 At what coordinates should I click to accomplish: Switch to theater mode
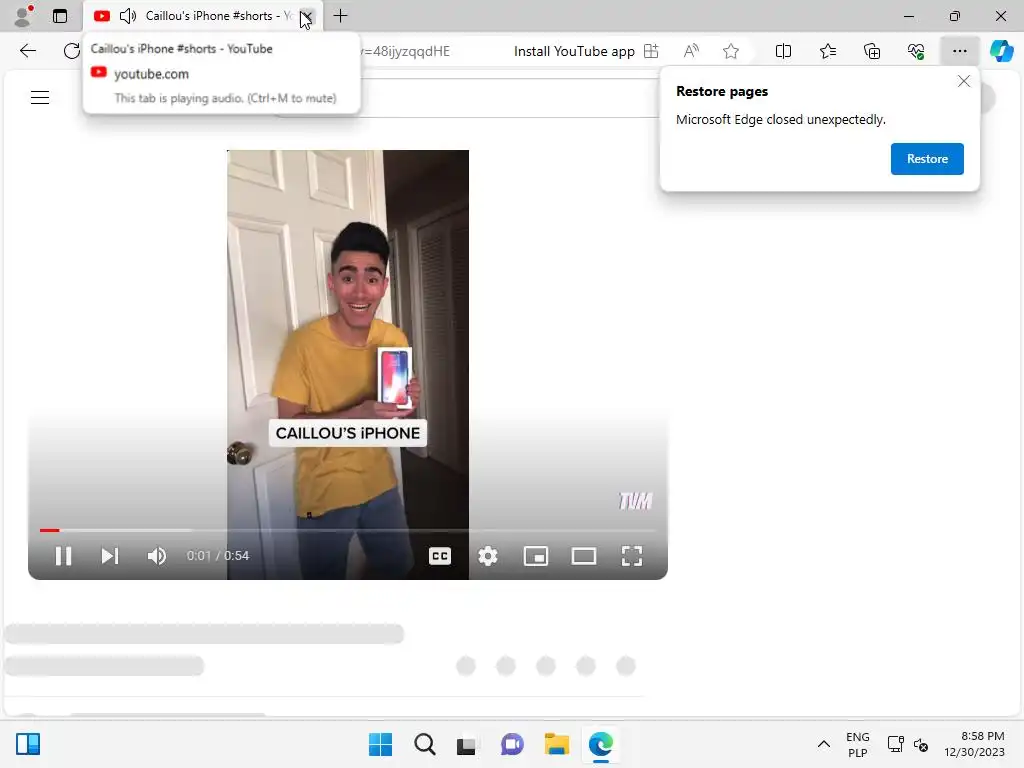pyautogui.click(x=584, y=556)
